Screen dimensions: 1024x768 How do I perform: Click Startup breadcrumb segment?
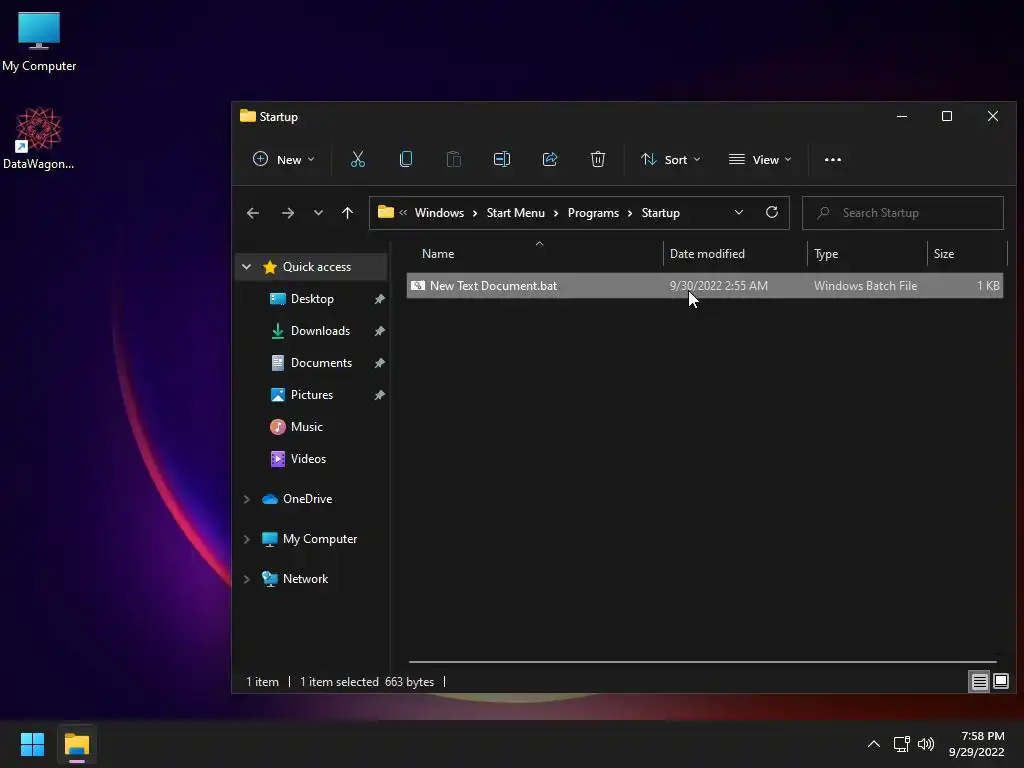[x=660, y=213]
